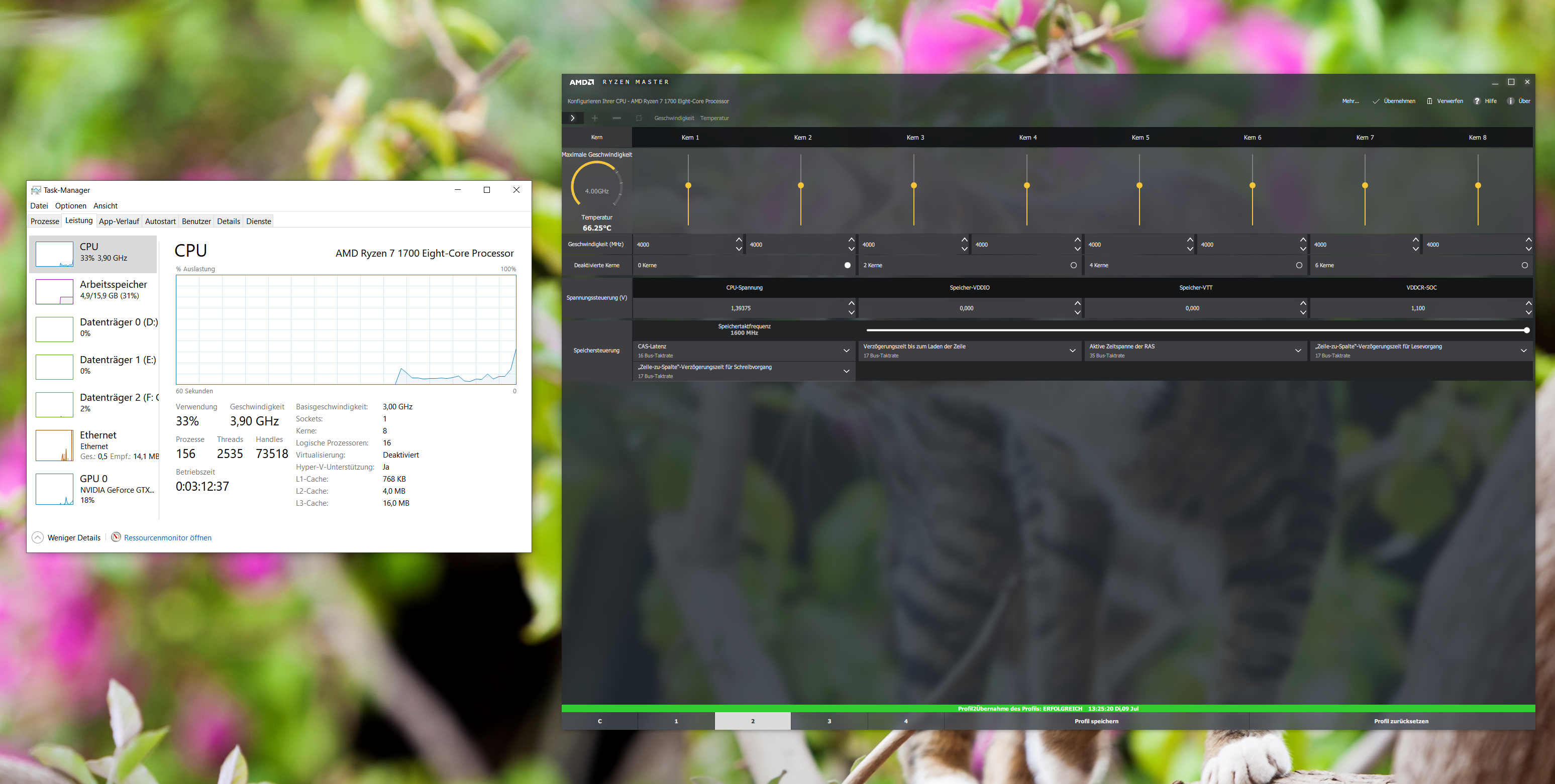The height and width of the screenshot is (784, 1555).
Task: Switch to the Autostart tab
Action: click(x=160, y=221)
